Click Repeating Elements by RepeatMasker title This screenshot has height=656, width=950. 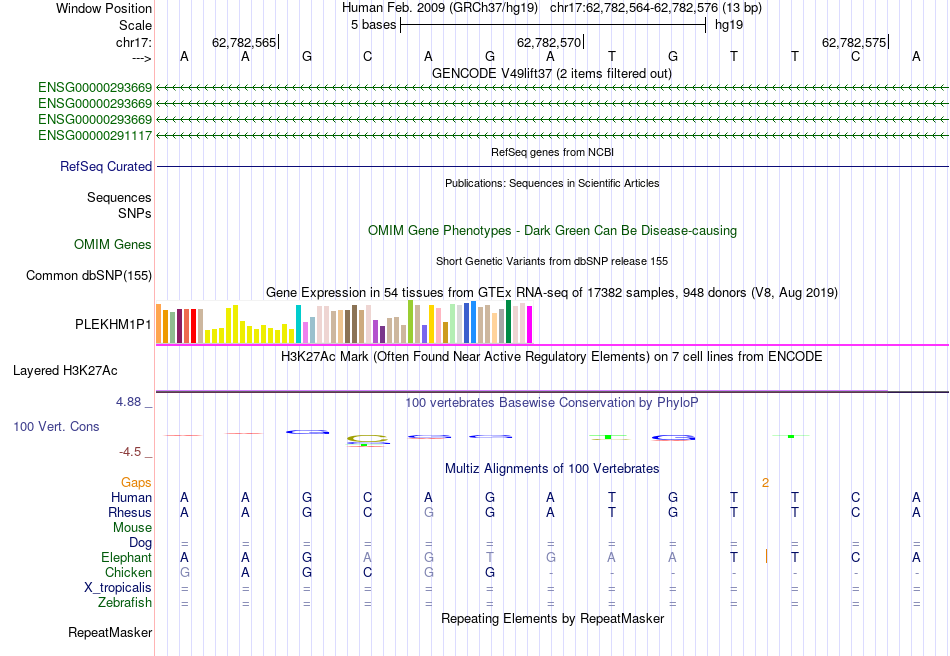(552, 618)
